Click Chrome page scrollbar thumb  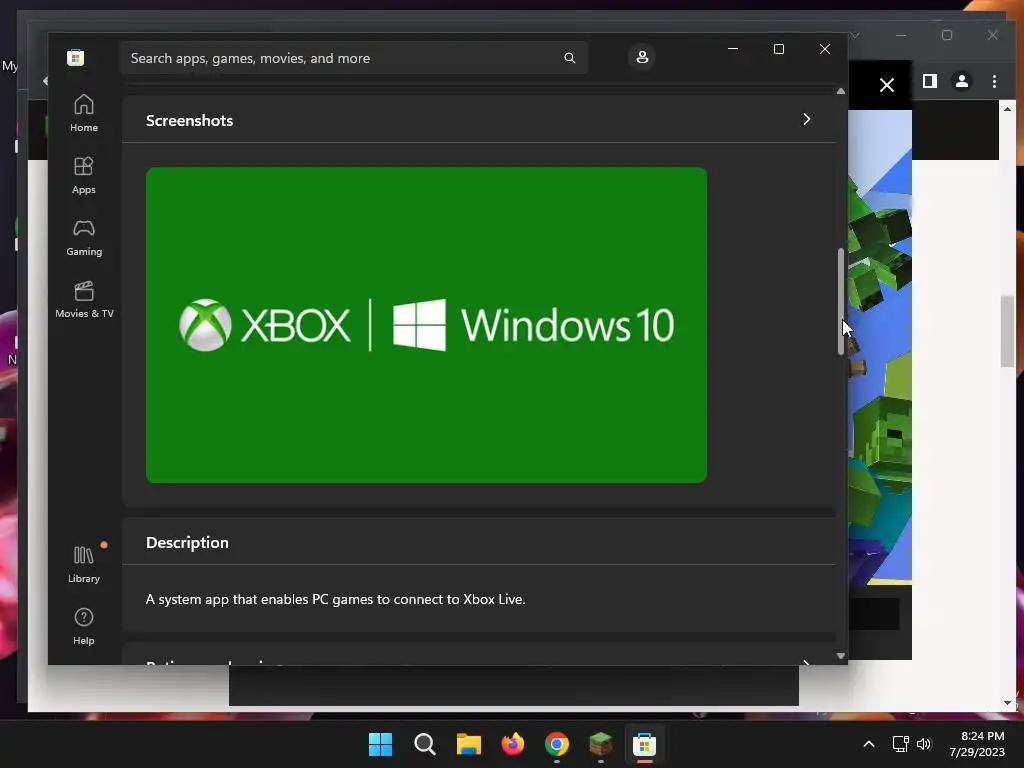coord(1007,331)
